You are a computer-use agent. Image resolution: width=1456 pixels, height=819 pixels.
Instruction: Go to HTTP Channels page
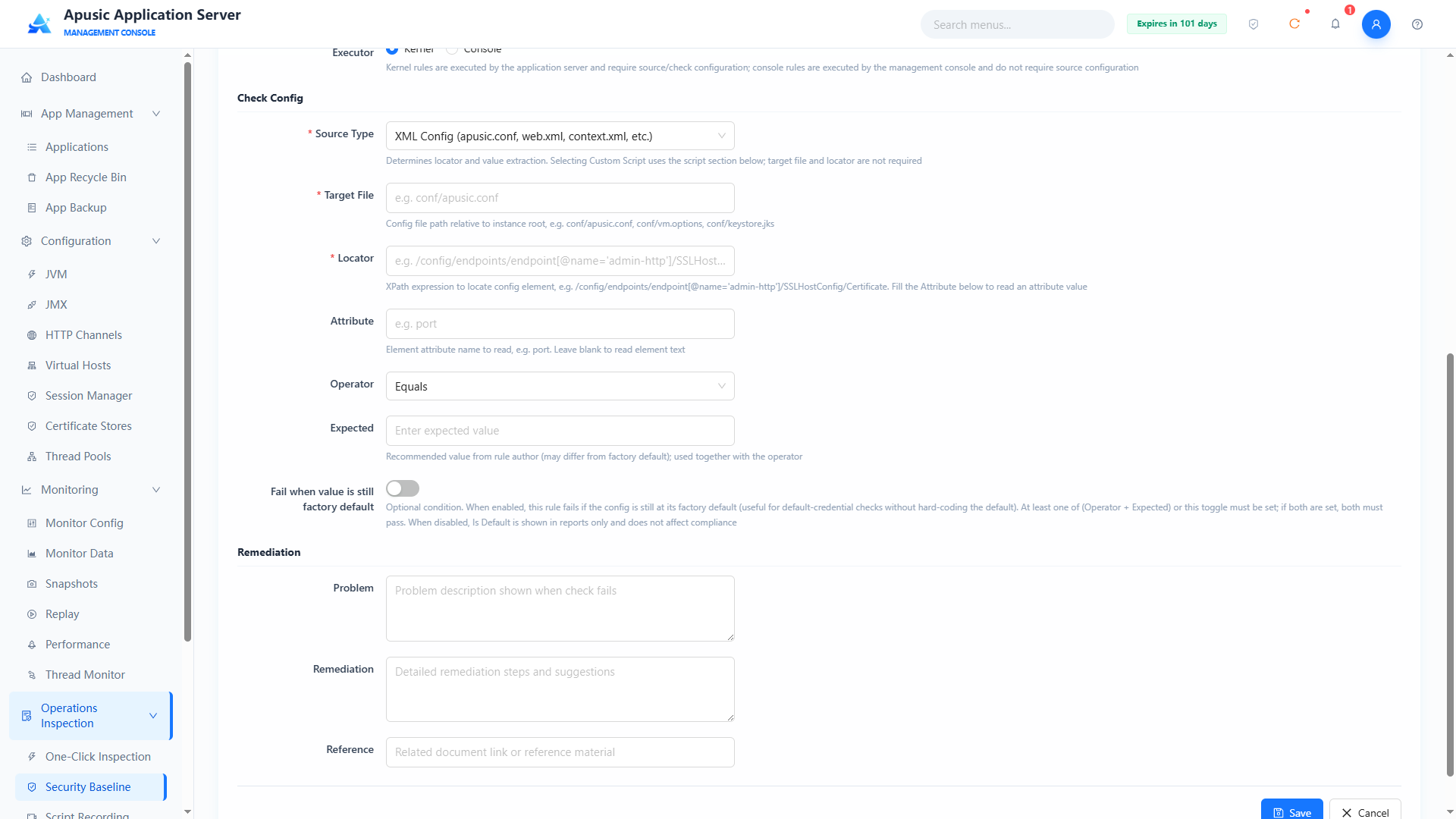83,335
